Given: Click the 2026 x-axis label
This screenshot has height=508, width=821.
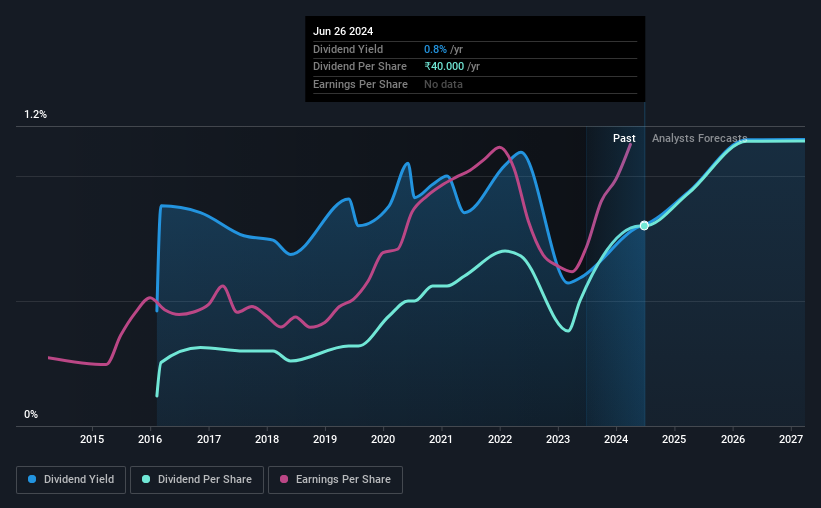Looking at the screenshot, I should [733, 439].
